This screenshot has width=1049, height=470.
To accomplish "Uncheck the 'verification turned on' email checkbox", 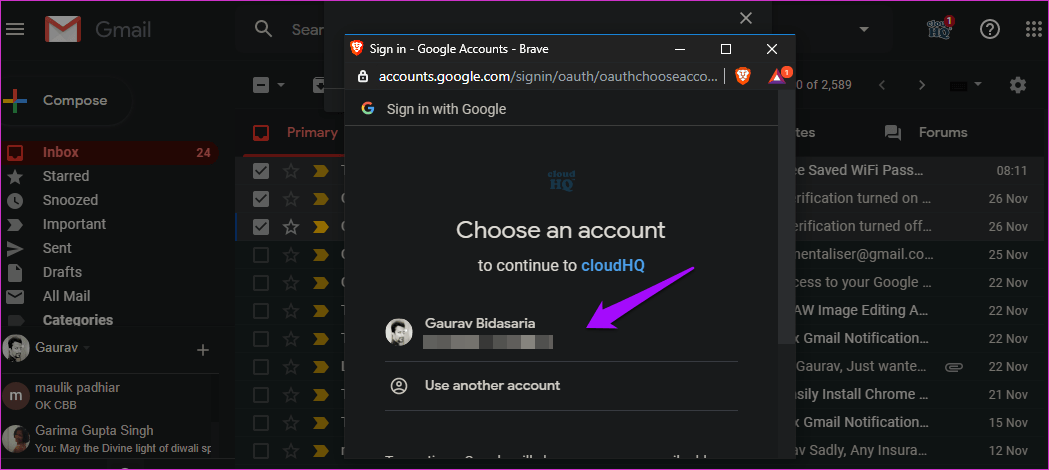I will (x=261, y=199).
